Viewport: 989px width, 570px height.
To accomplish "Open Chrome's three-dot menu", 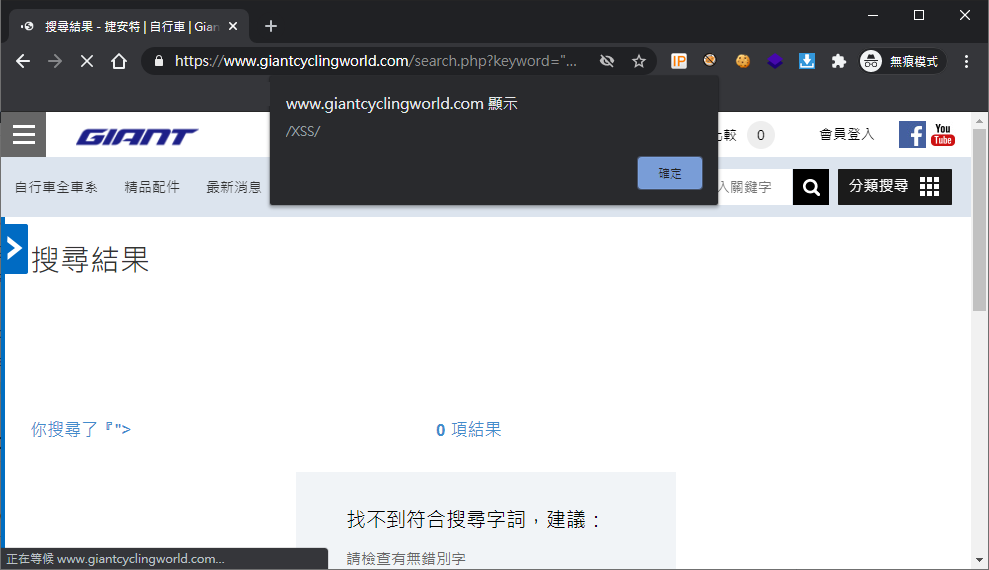I will [x=966, y=61].
